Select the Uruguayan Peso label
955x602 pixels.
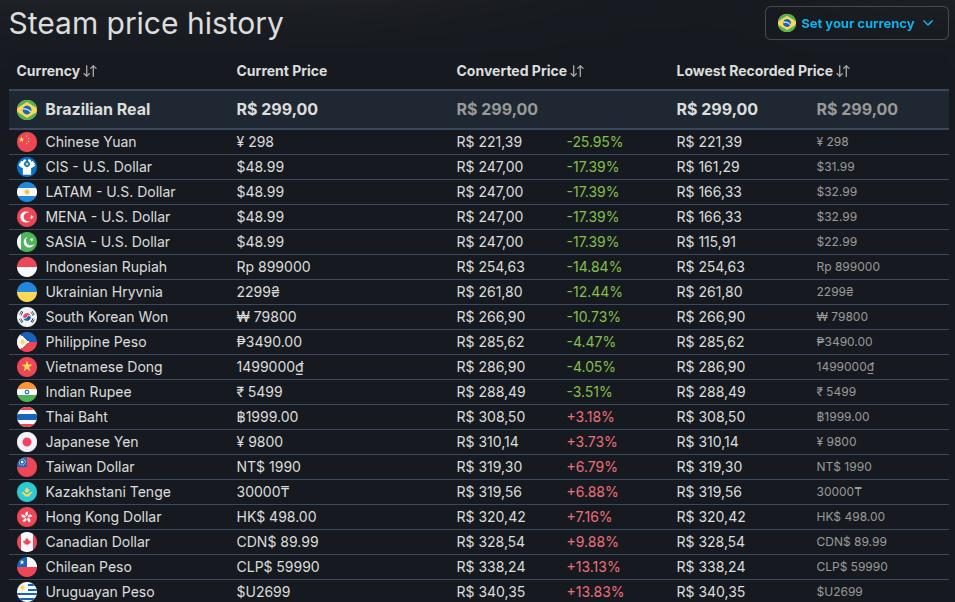pos(100,592)
